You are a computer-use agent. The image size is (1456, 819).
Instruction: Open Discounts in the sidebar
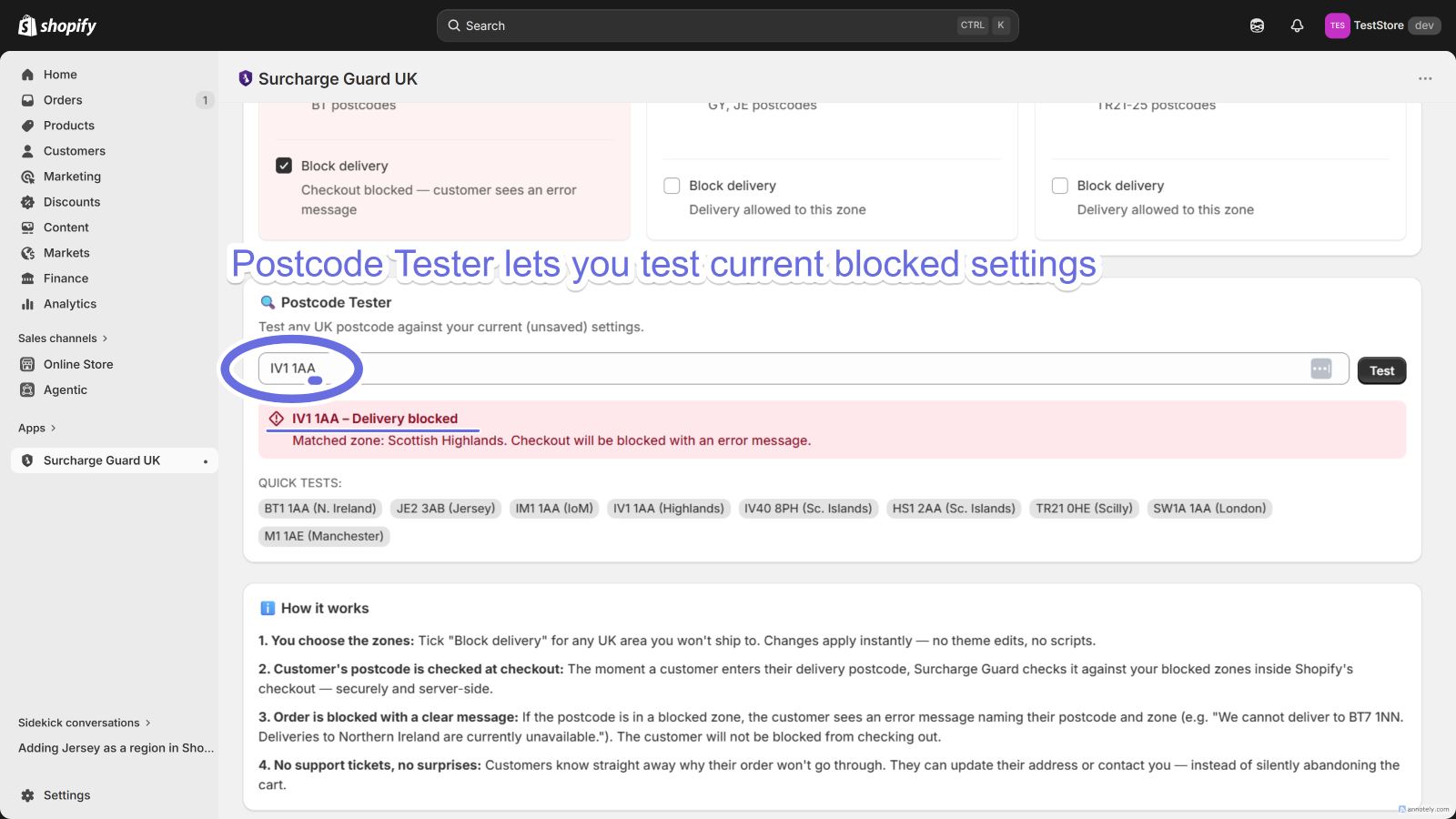click(72, 202)
